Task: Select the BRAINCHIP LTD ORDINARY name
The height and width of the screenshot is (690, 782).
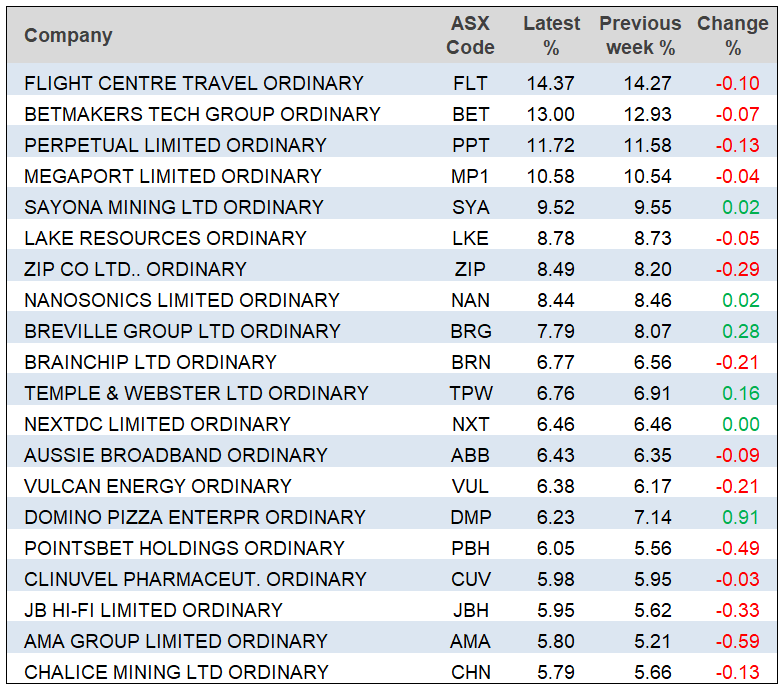Action: [x=150, y=362]
